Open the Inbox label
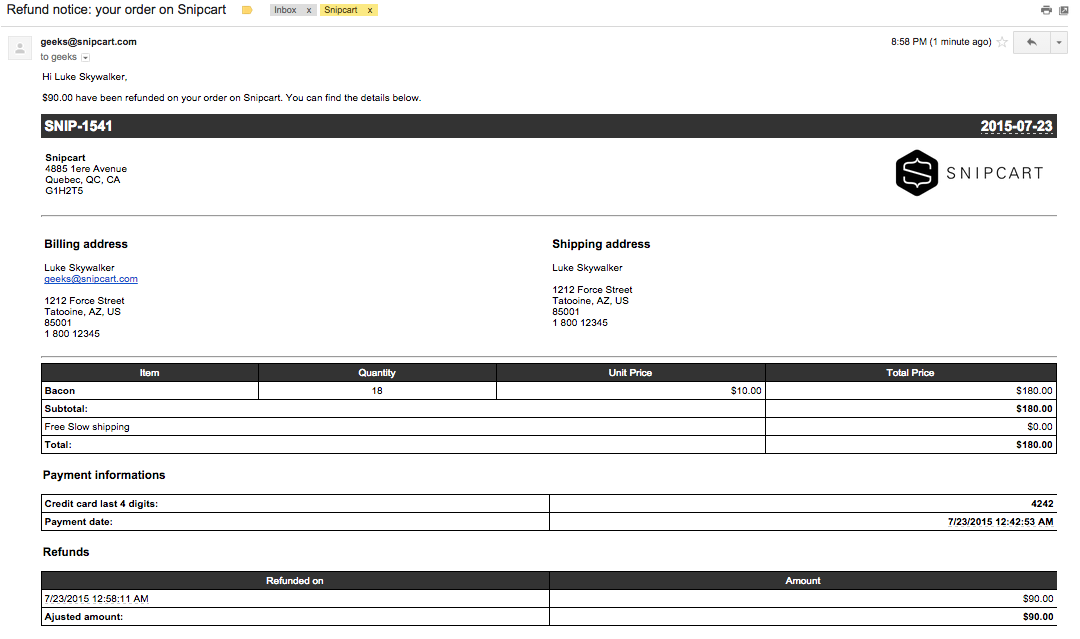 pos(285,10)
